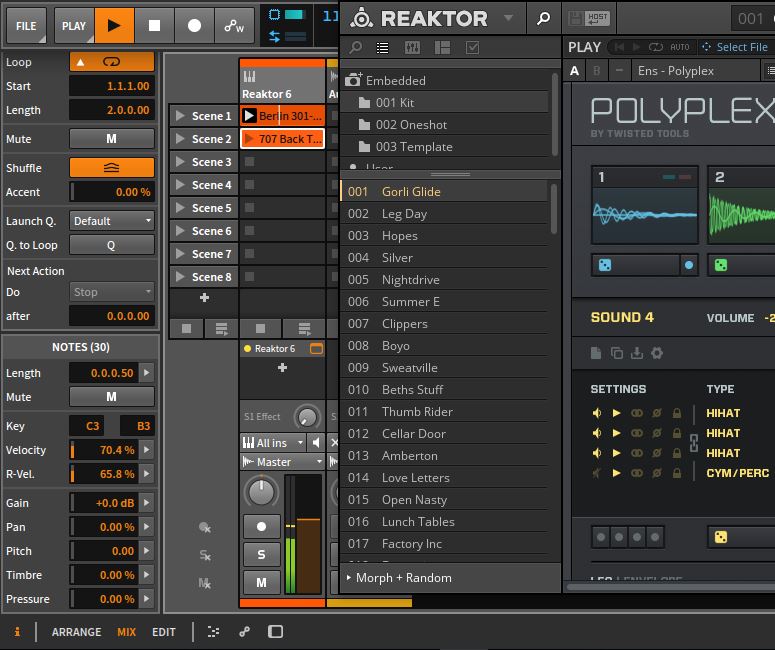Open the Next Action Stop dropdown
The width and height of the screenshot is (775, 650).
(112, 292)
